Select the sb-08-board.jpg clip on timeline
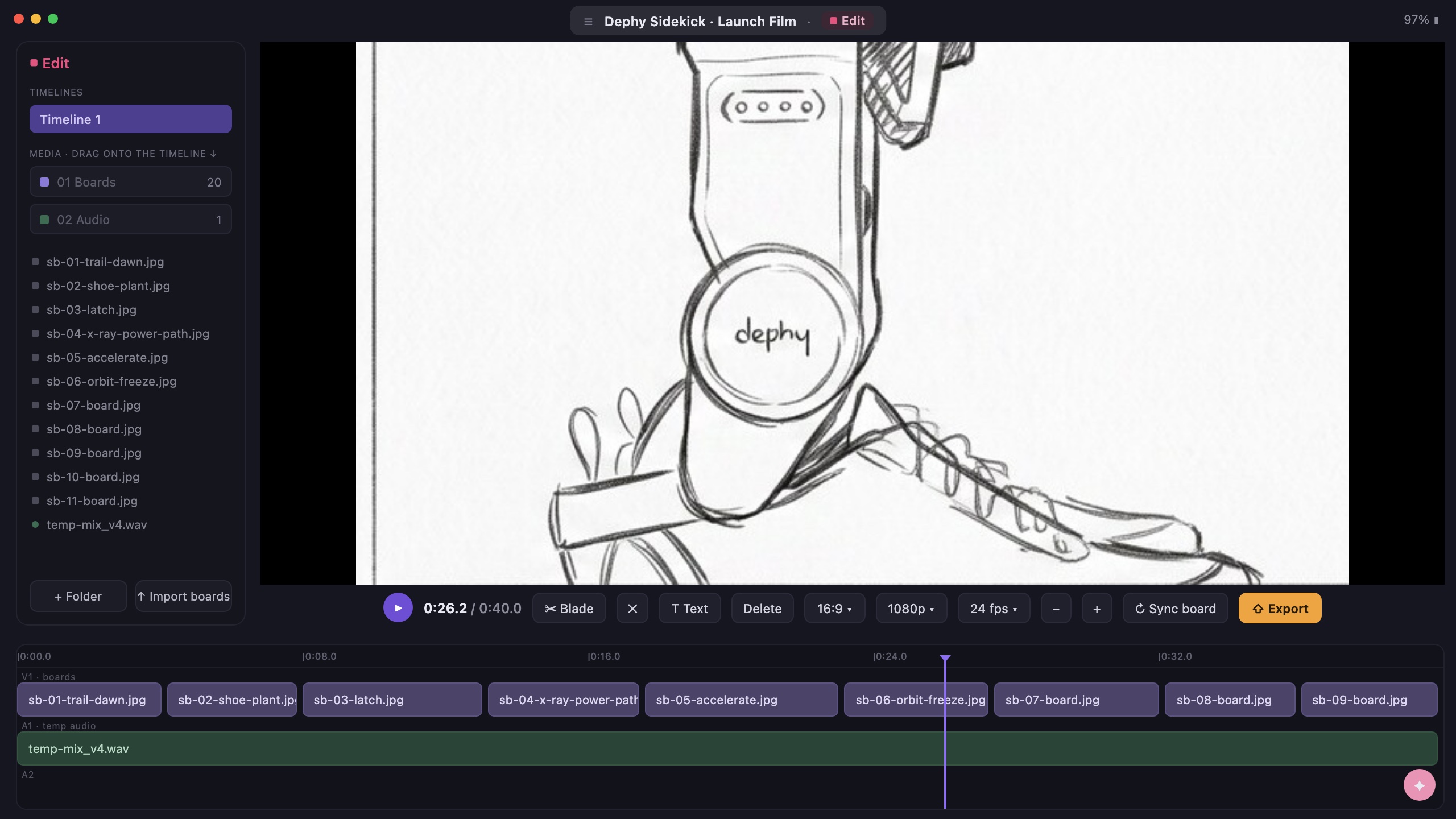The image size is (1456, 819). click(1230, 700)
